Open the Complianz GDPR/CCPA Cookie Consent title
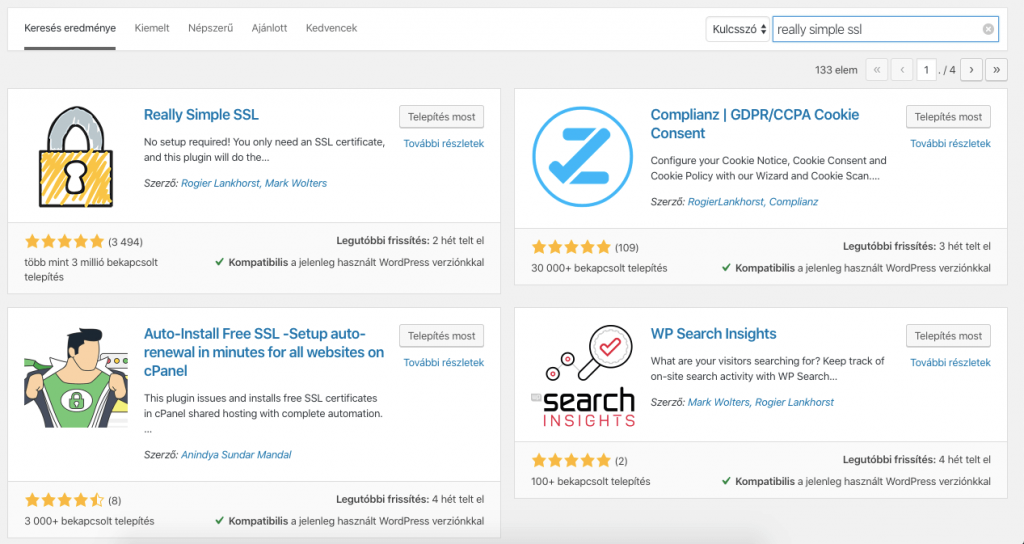Screen dimensions: 1024x544 click(x=755, y=124)
